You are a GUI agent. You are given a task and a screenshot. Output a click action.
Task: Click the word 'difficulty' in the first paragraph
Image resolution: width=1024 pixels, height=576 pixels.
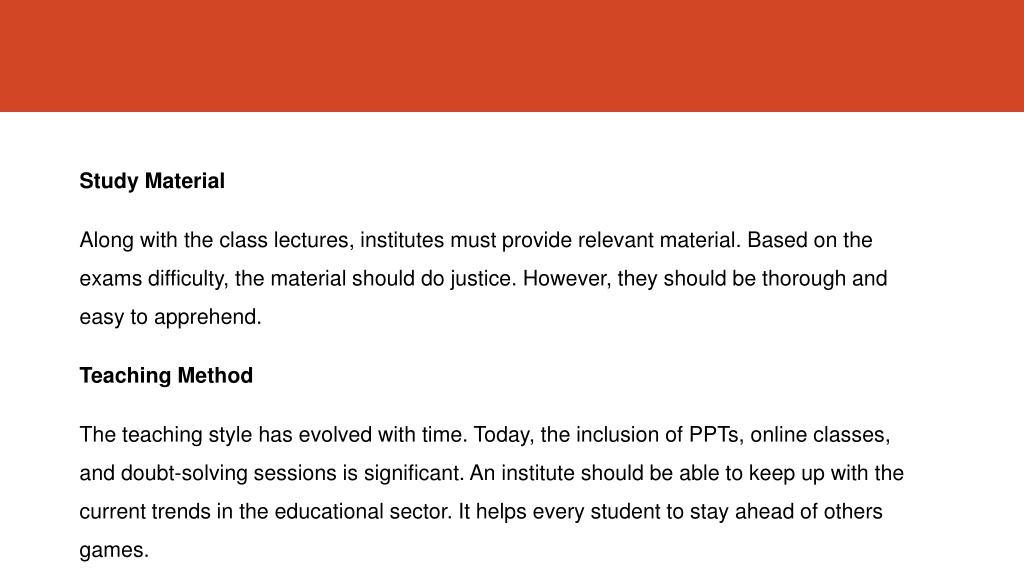click(x=185, y=279)
